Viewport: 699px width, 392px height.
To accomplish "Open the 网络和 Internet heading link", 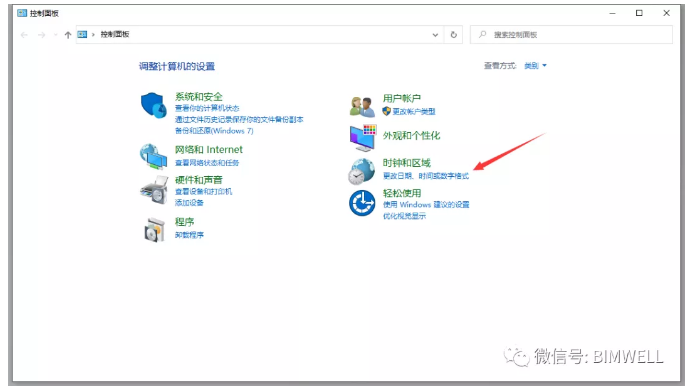I will pos(209,149).
